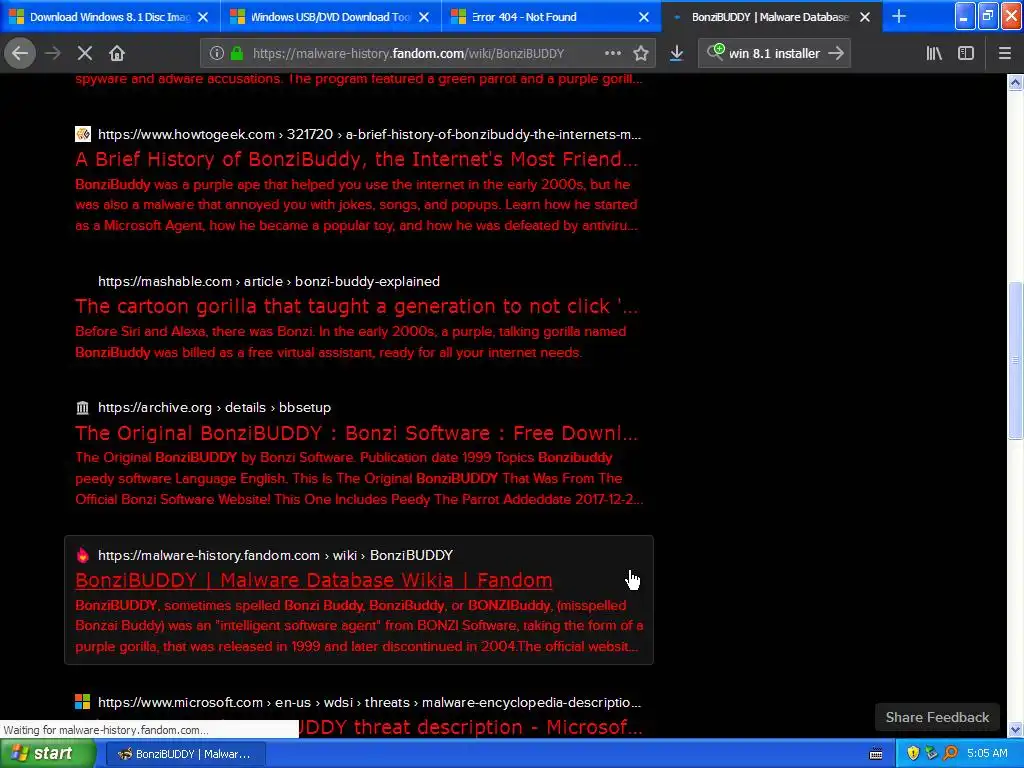Submit the 'win 8.1 installer' search arrow
1024x768 pixels.
click(x=836, y=54)
